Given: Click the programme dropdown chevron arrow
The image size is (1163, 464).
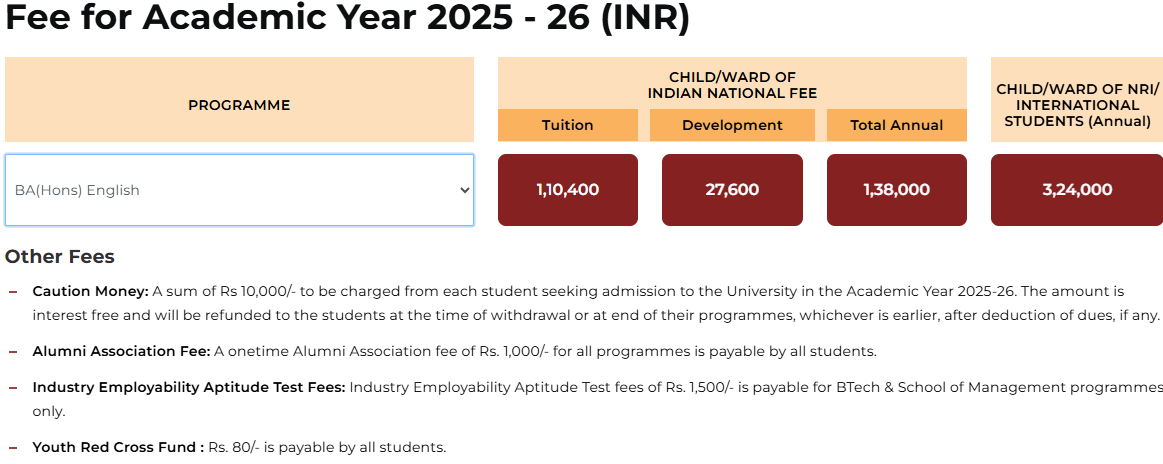Looking at the screenshot, I should [464, 190].
